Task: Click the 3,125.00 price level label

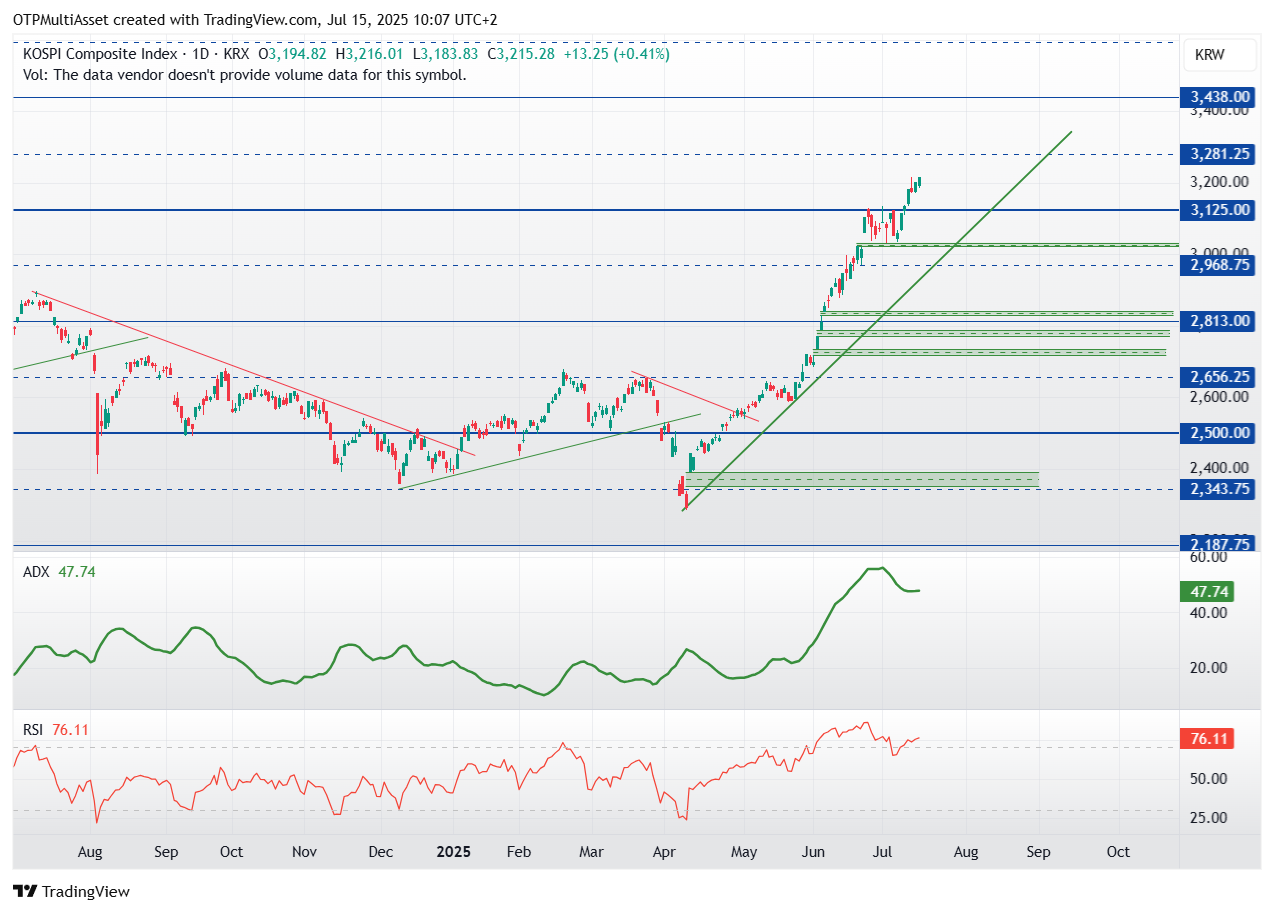Action: (1217, 210)
